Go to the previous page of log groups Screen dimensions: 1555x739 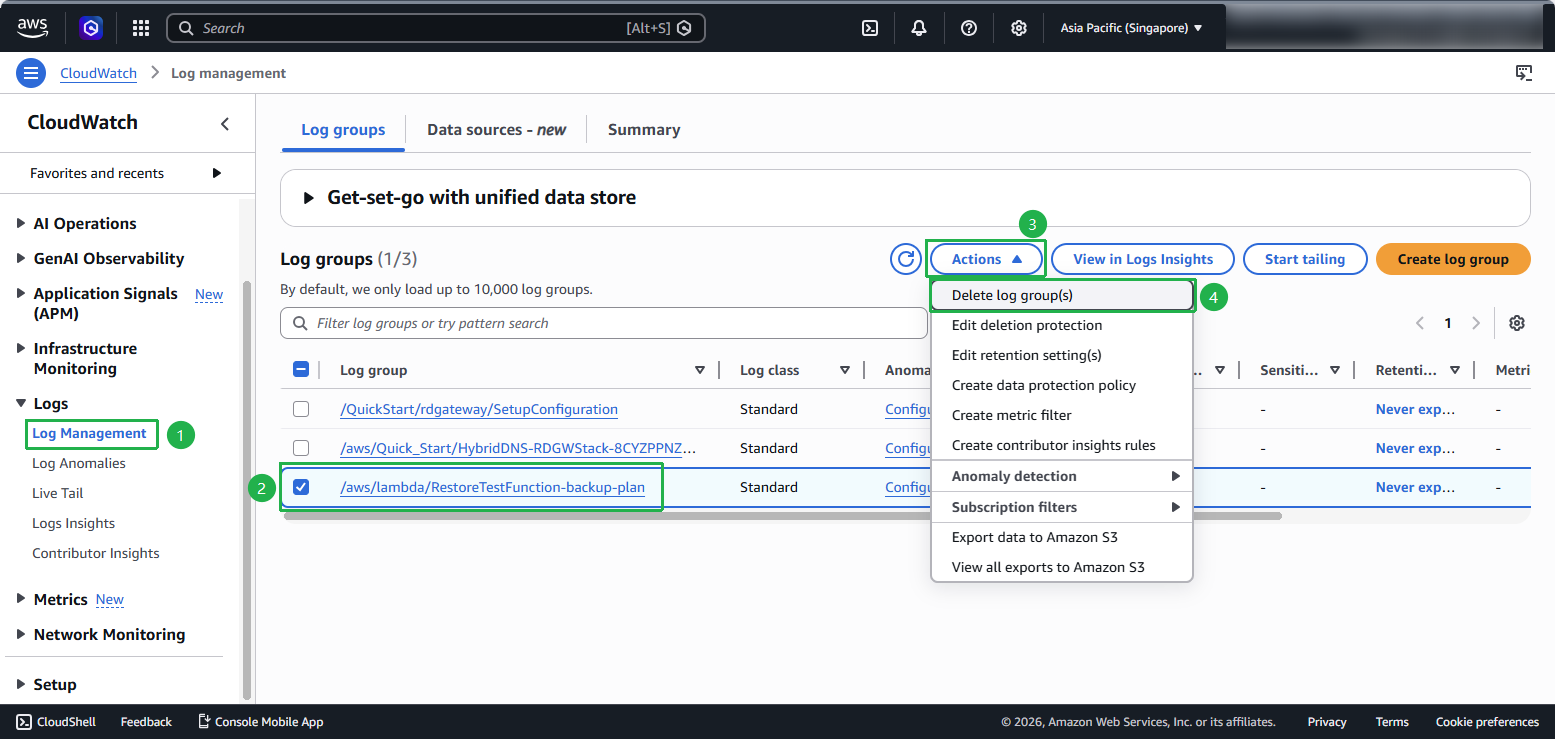[x=1419, y=323]
